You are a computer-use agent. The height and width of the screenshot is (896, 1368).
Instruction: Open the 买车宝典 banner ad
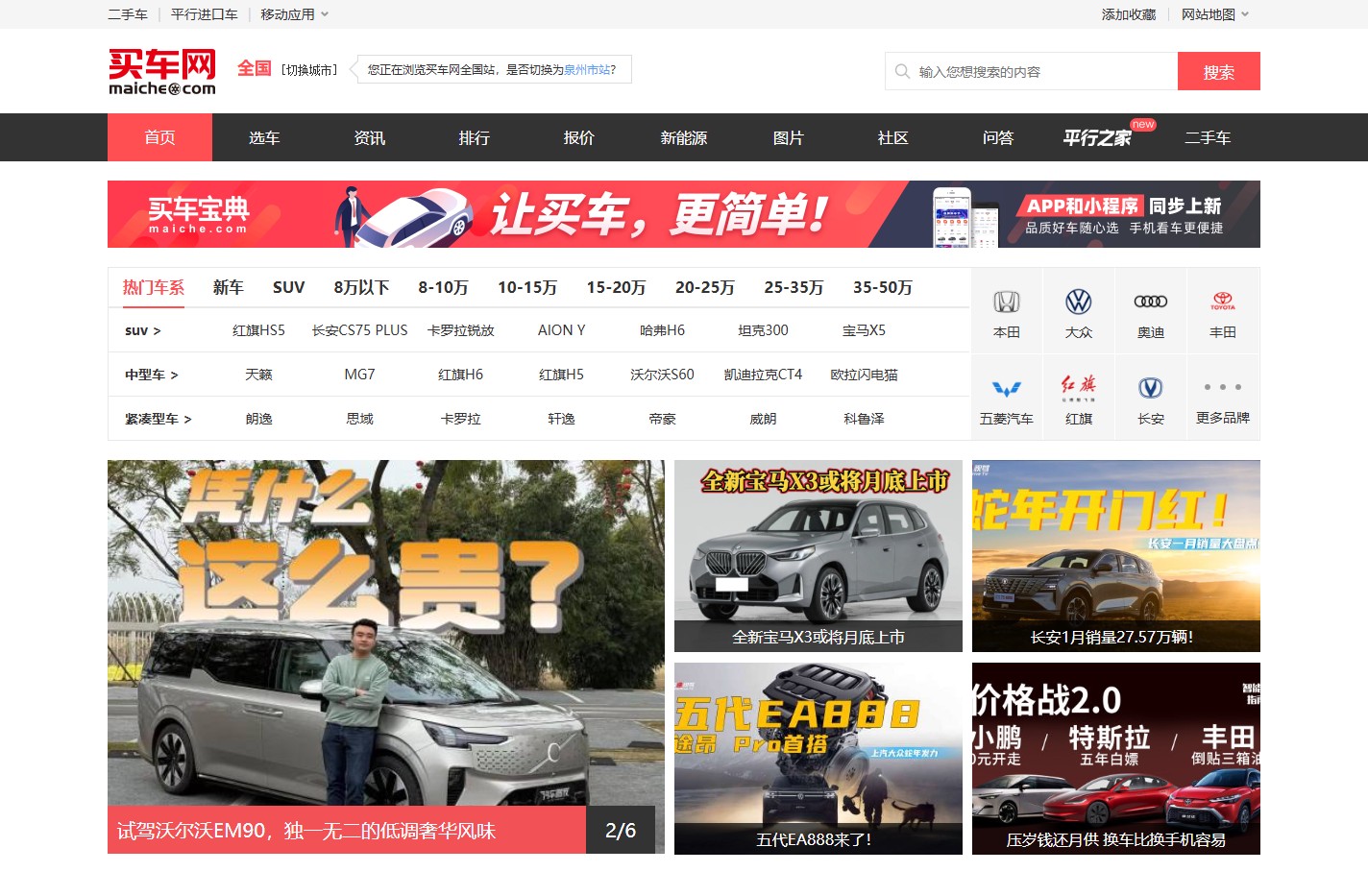684,214
